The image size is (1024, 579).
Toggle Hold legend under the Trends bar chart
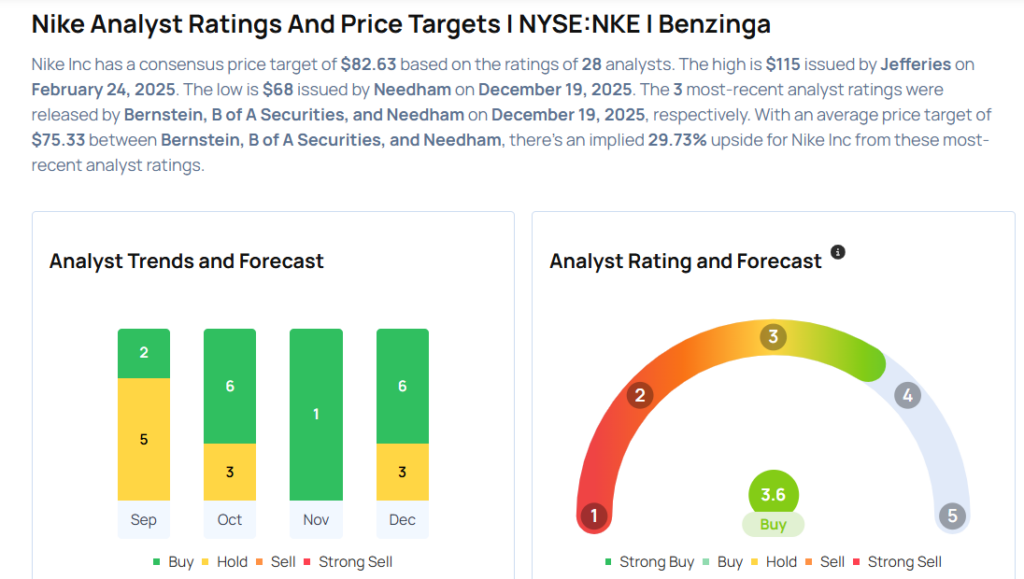pyautogui.click(x=224, y=562)
